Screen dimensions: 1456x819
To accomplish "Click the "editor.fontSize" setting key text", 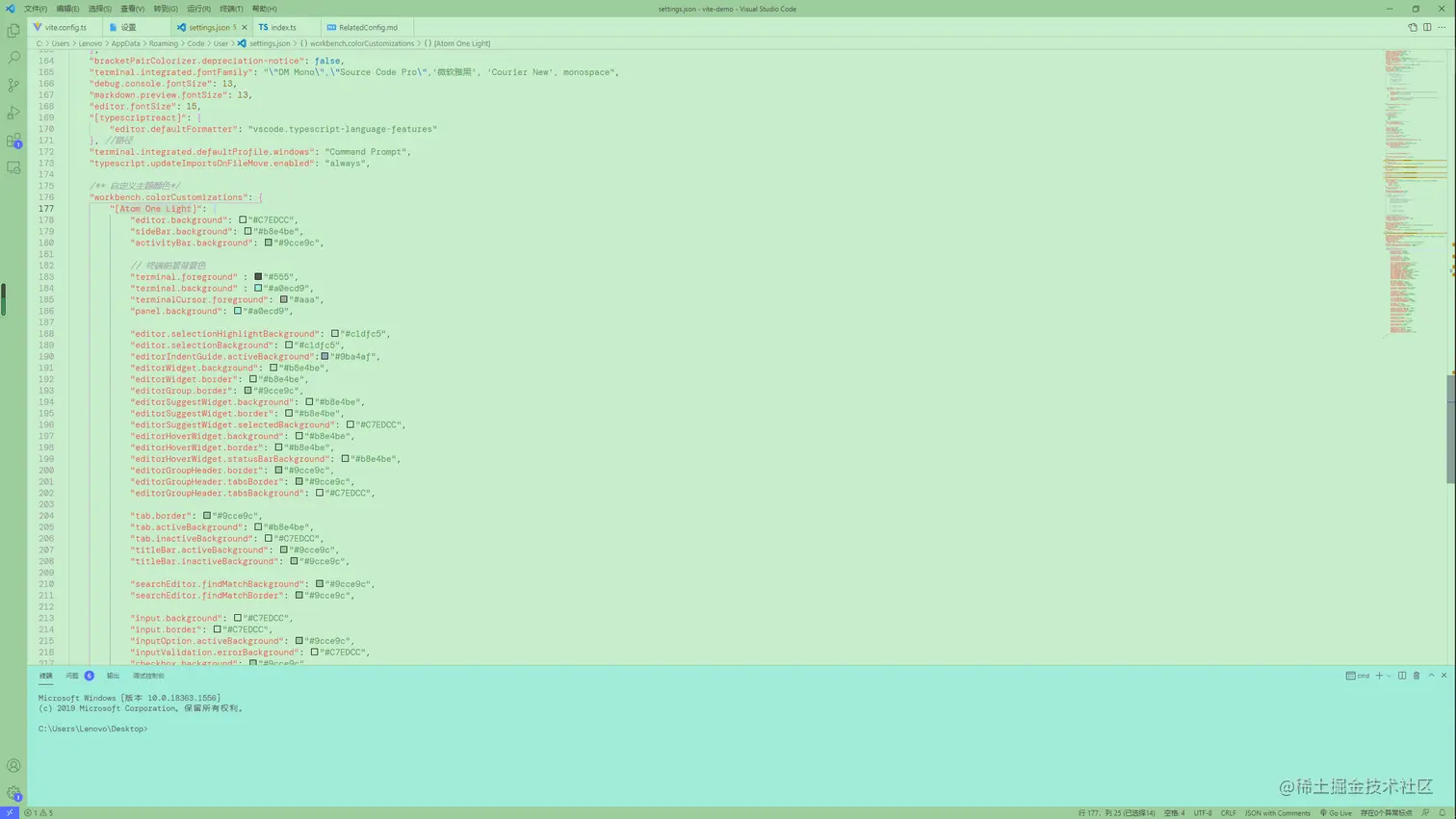I will pyautogui.click(x=133, y=107).
